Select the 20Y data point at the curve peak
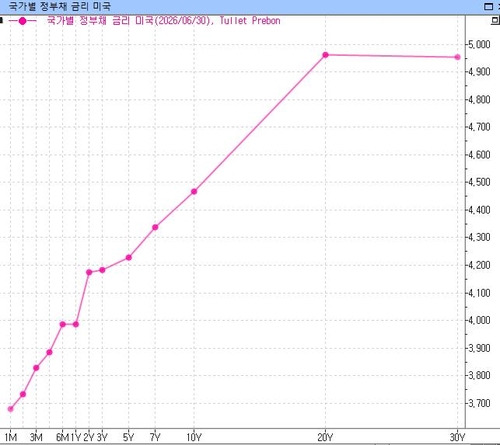This screenshot has width=500, height=445. (325, 55)
